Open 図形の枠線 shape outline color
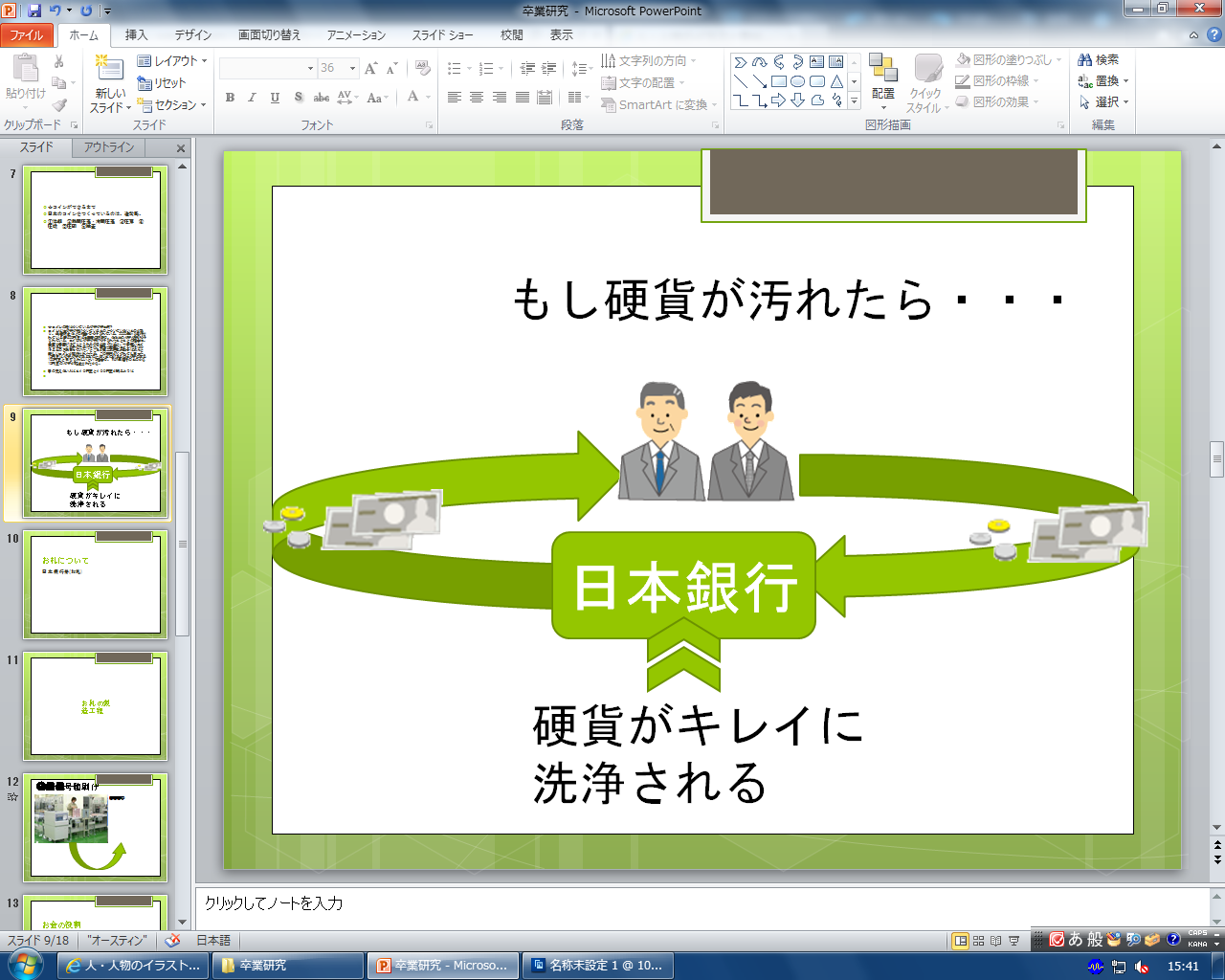Screen dimensions: 1225x980 coord(997,81)
